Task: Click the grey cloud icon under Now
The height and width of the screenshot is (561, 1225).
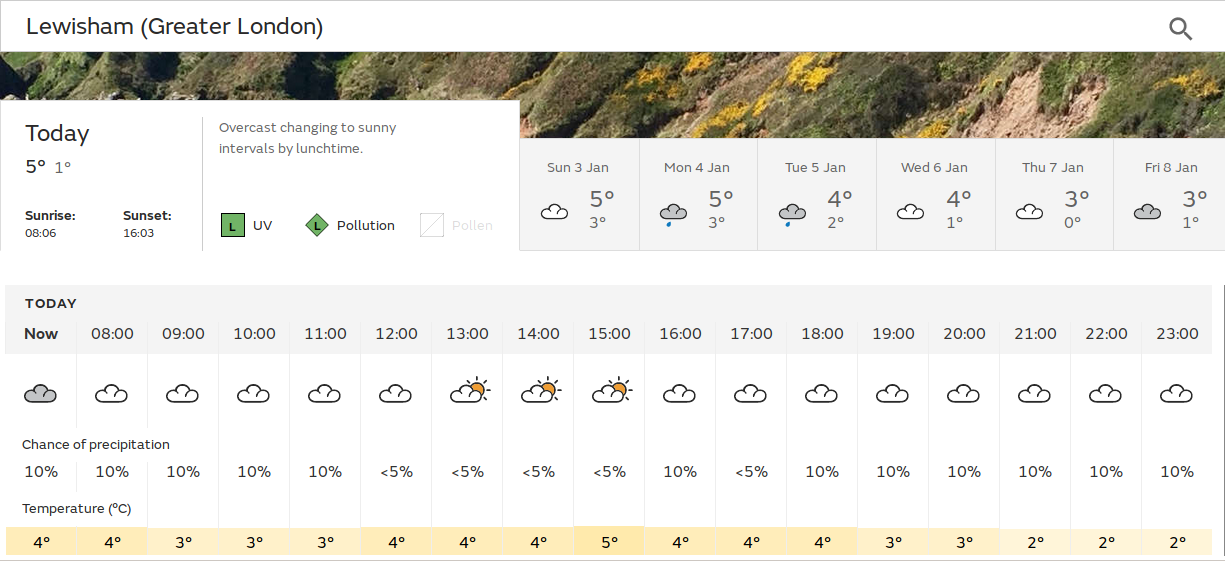Action: point(41,394)
